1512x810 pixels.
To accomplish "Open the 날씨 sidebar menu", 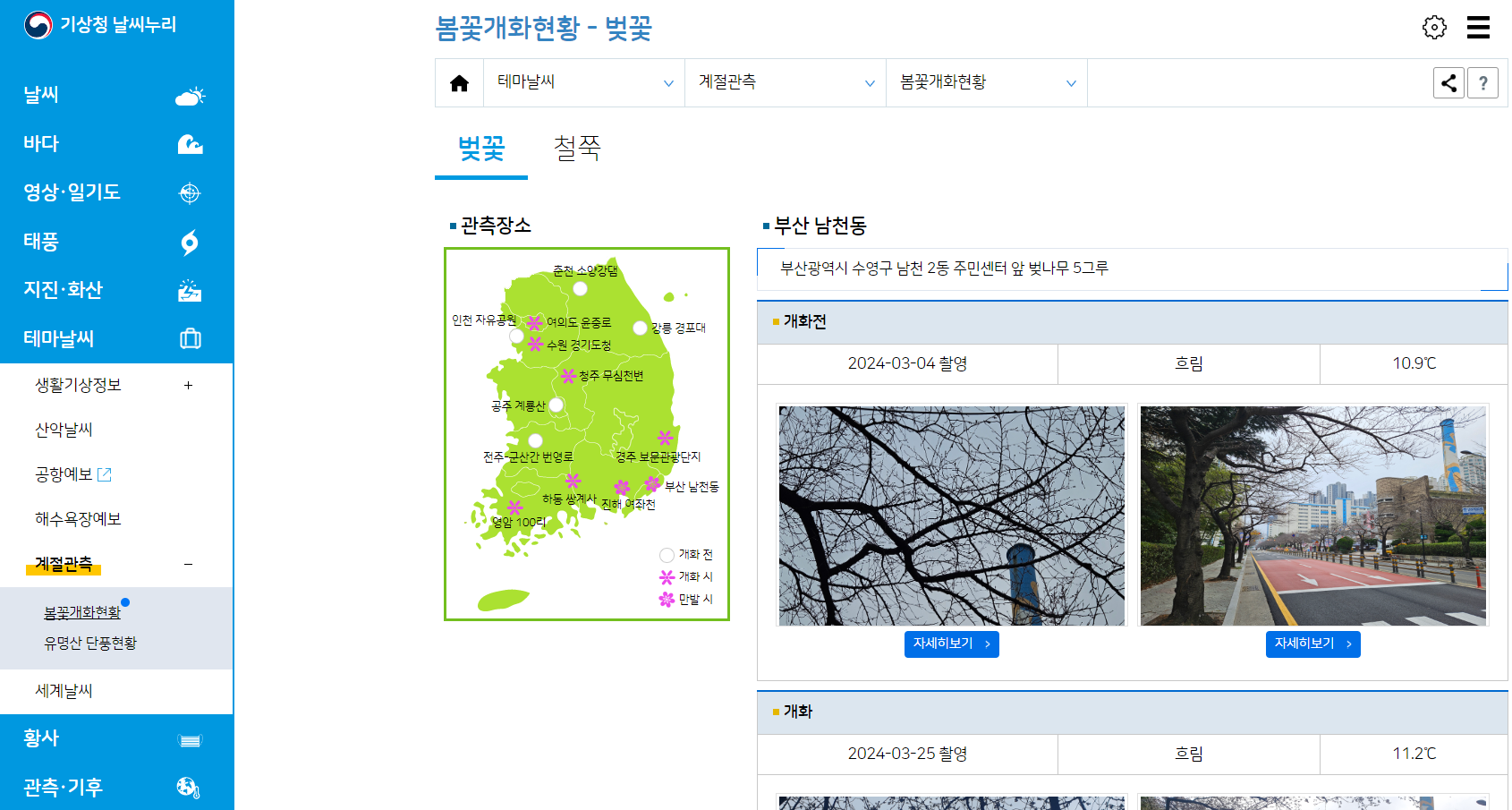I will coord(116,95).
